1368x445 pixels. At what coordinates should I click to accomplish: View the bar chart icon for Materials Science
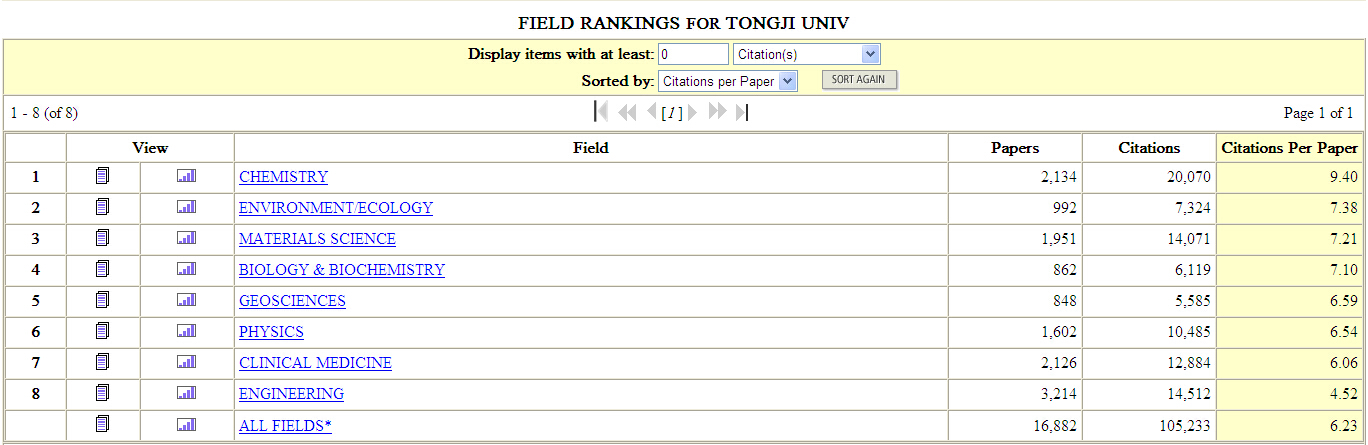(186, 238)
